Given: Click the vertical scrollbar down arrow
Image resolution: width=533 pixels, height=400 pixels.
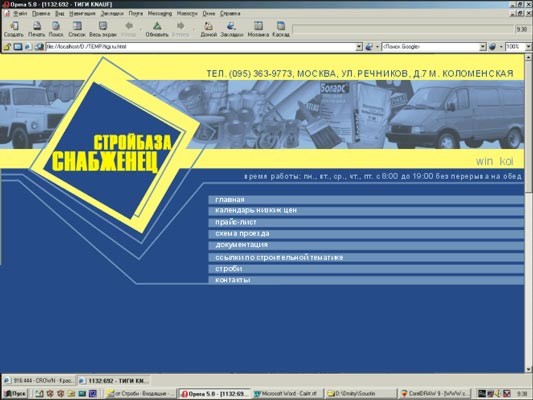Looking at the screenshot, I should tap(528, 369).
